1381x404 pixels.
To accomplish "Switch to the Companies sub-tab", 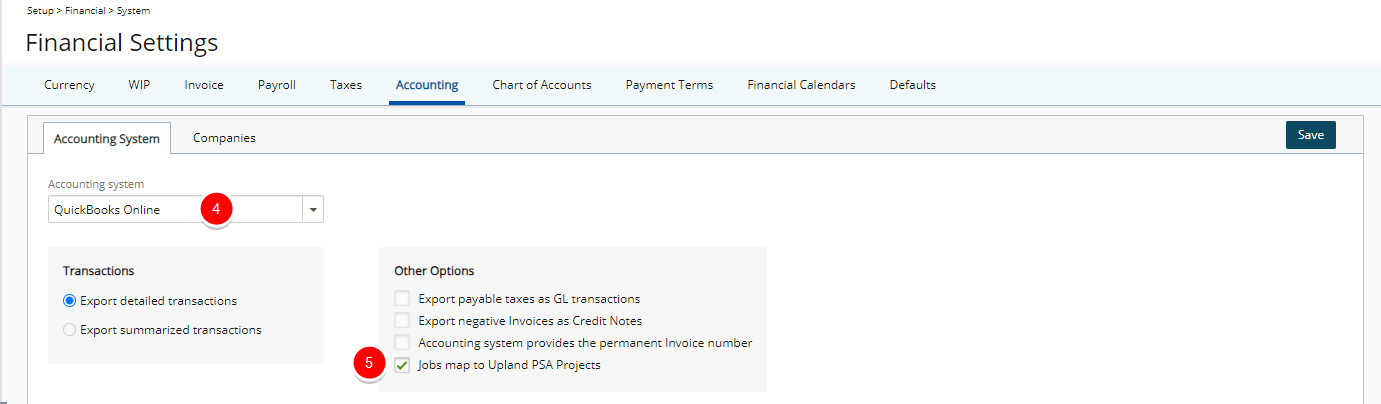I will 224,138.
